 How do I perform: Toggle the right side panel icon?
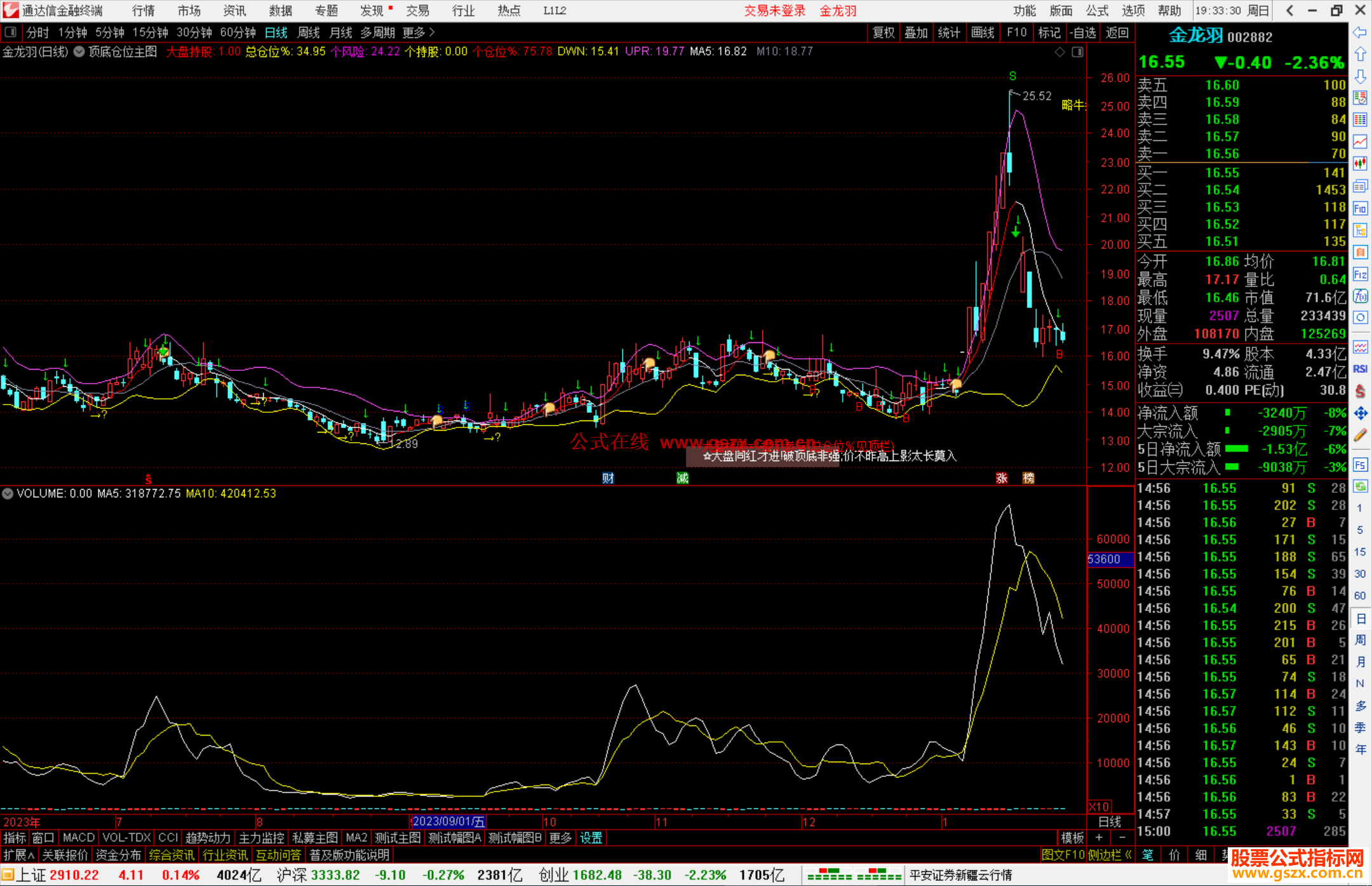pyautogui.click(x=1078, y=52)
